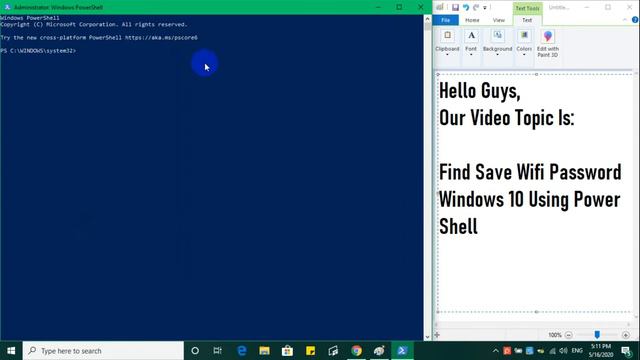Select the Text ribbon tab in Paint
The image size is (640, 360).
click(x=527, y=20)
